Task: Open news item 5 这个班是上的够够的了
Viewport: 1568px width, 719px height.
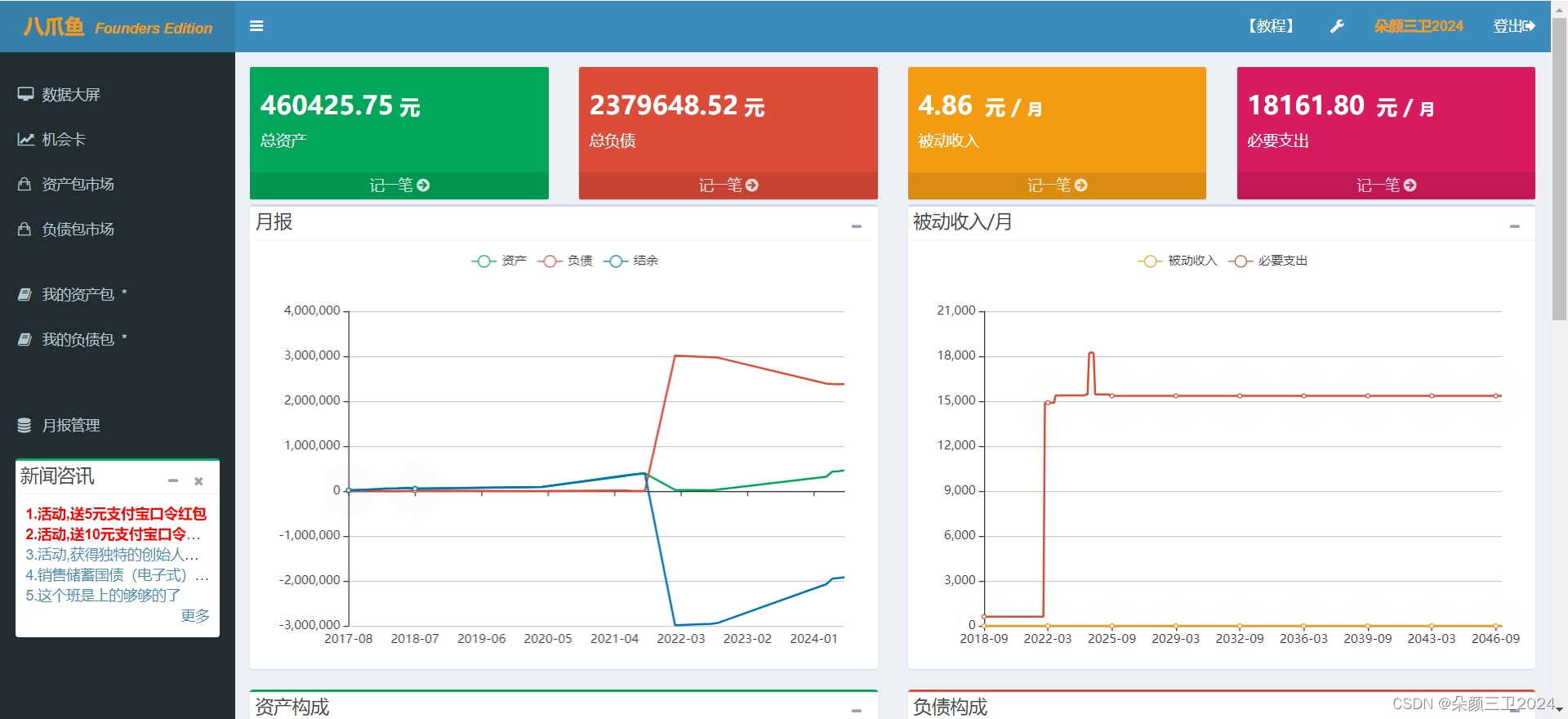Action: tap(103, 596)
